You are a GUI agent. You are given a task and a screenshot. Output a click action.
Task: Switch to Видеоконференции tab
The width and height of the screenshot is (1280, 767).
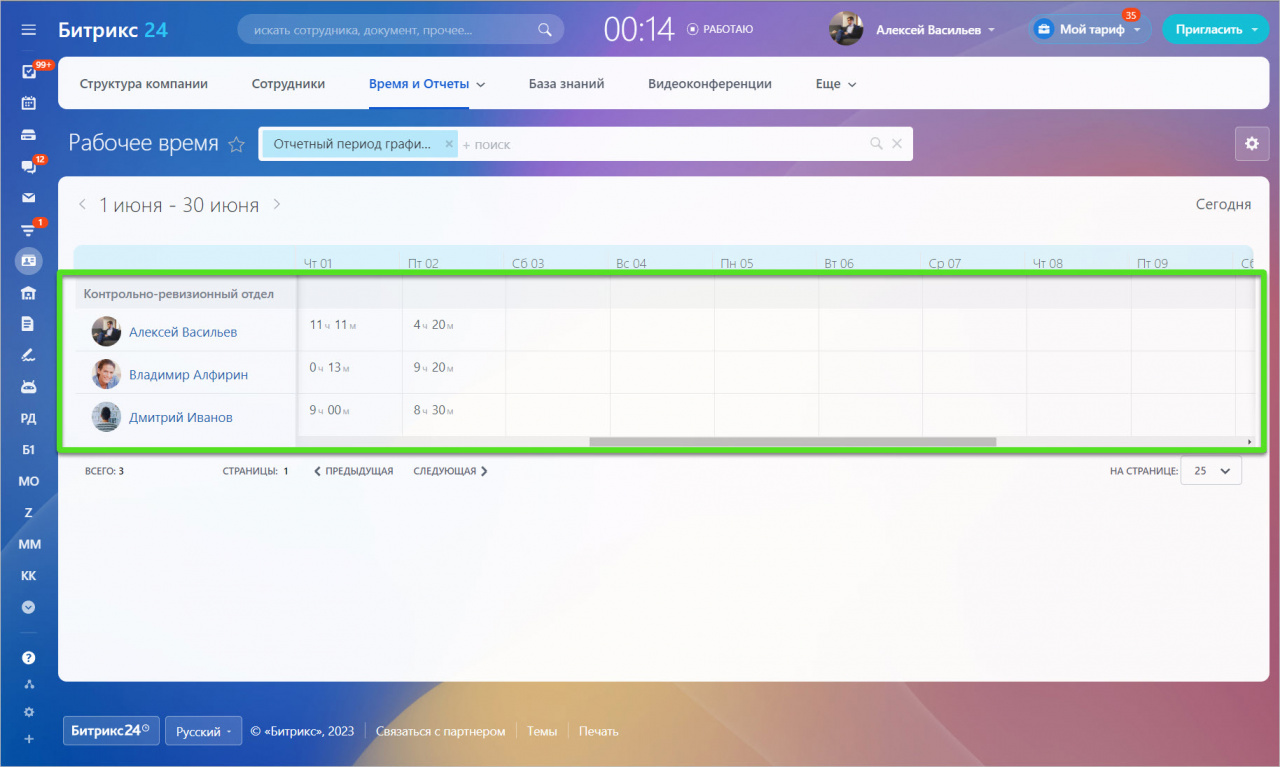710,84
